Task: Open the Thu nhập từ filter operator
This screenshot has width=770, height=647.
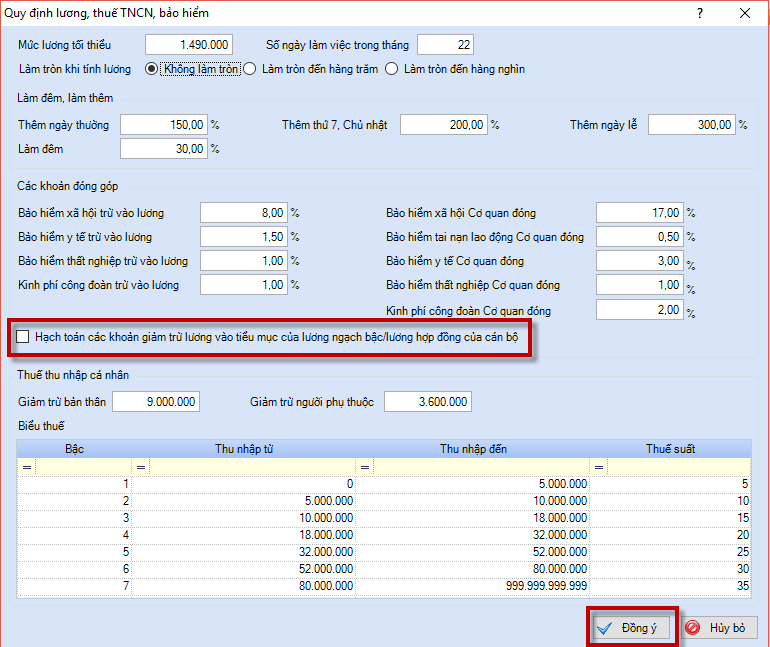Action: point(141,467)
